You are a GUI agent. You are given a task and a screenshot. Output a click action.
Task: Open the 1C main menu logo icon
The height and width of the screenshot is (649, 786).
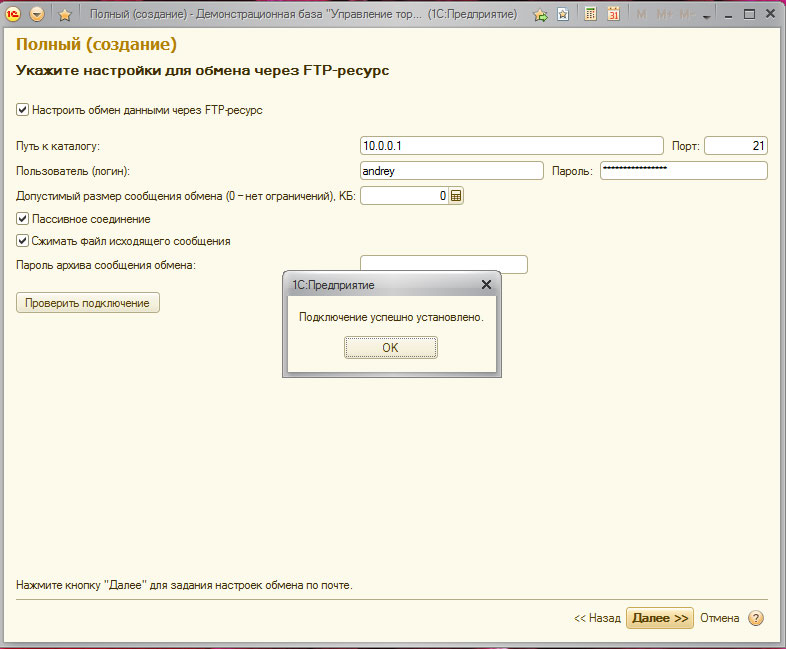pyautogui.click(x=15, y=15)
